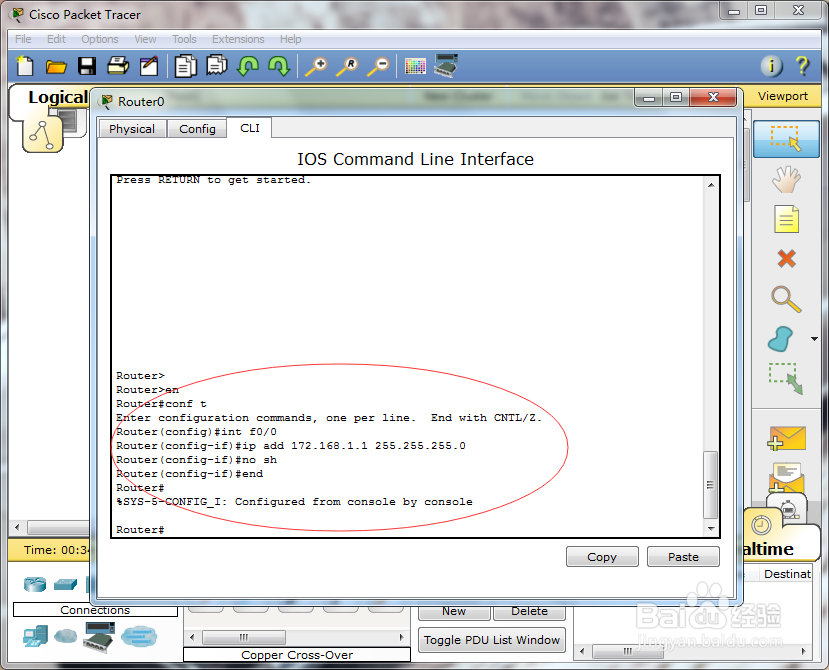Select the WAN Emulation cloud icon

pos(66,636)
